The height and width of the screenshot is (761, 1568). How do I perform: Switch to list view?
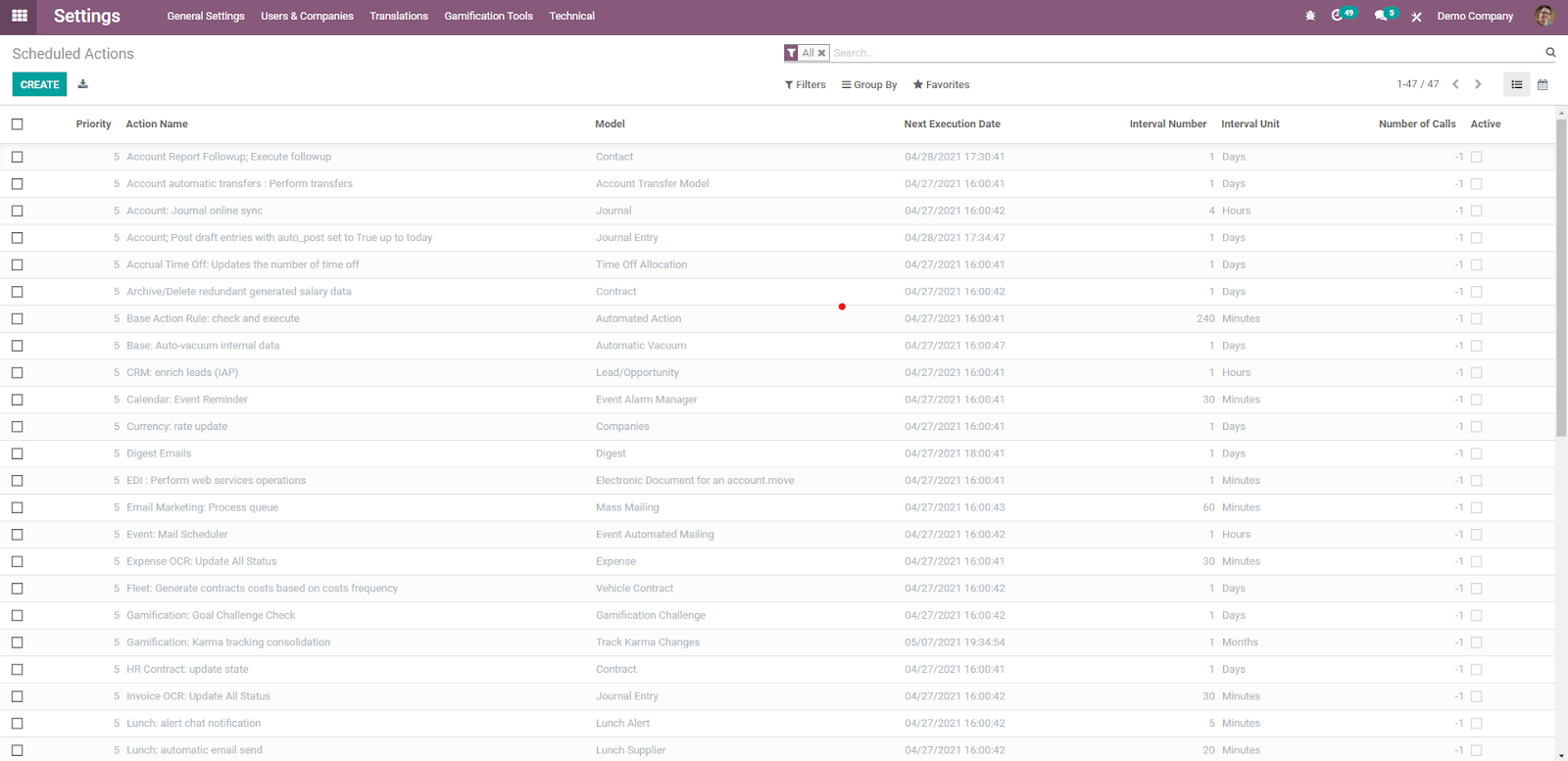[1517, 84]
